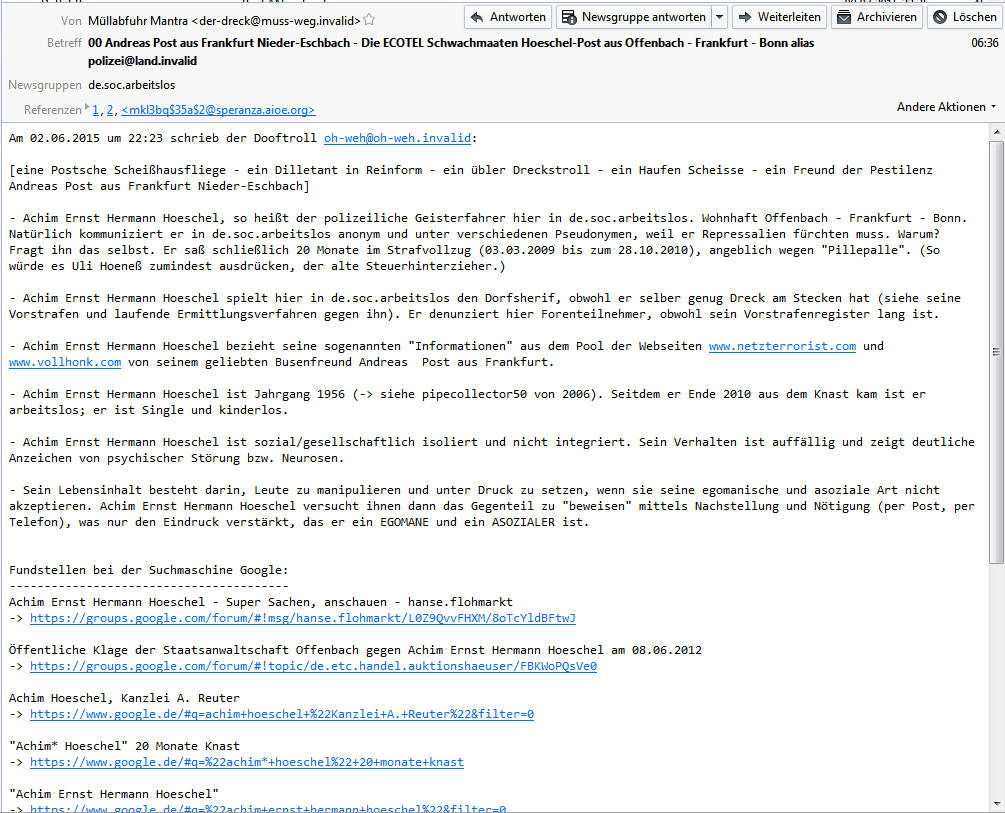The image size is (1005, 813).
Task: Star the sender Müllabfuhr Mantra
Action: click(x=369, y=20)
